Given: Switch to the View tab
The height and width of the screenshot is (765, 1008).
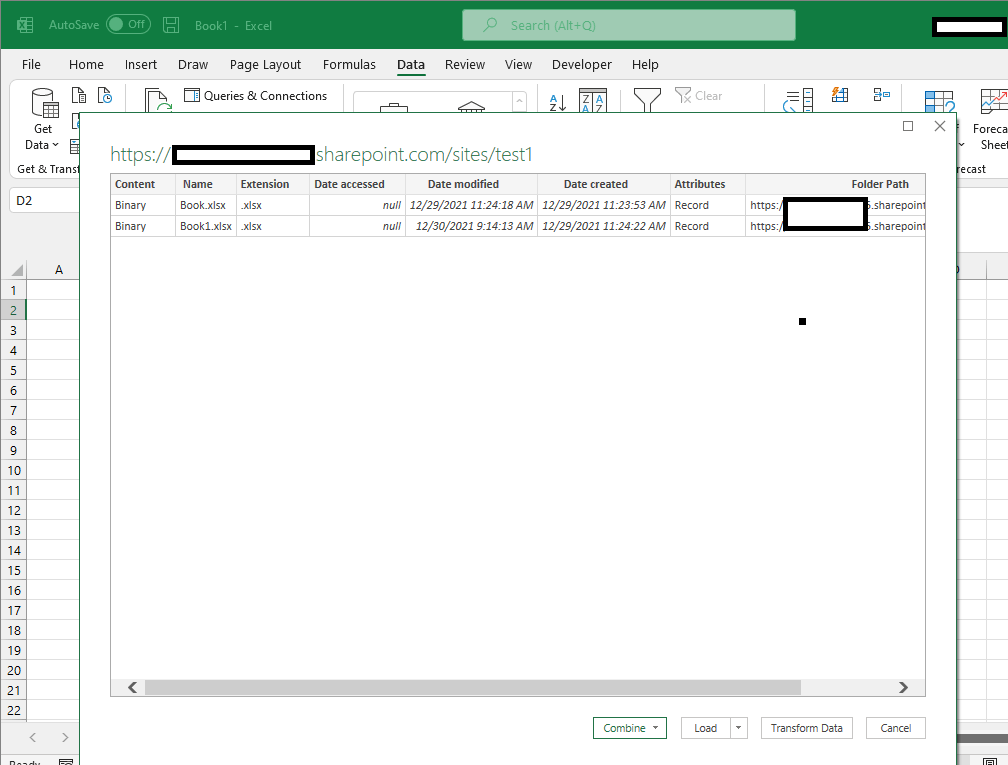Looking at the screenshot, I should 518,64.
